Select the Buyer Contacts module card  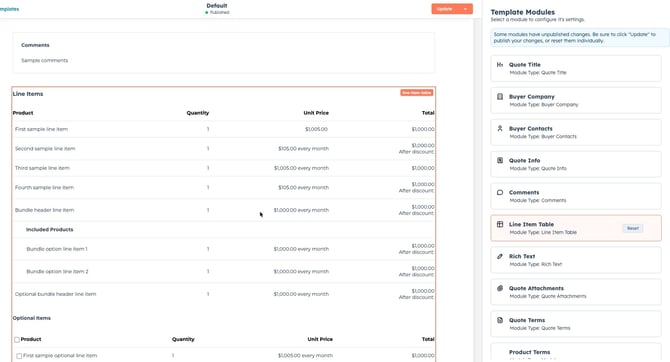coord(576,132)
